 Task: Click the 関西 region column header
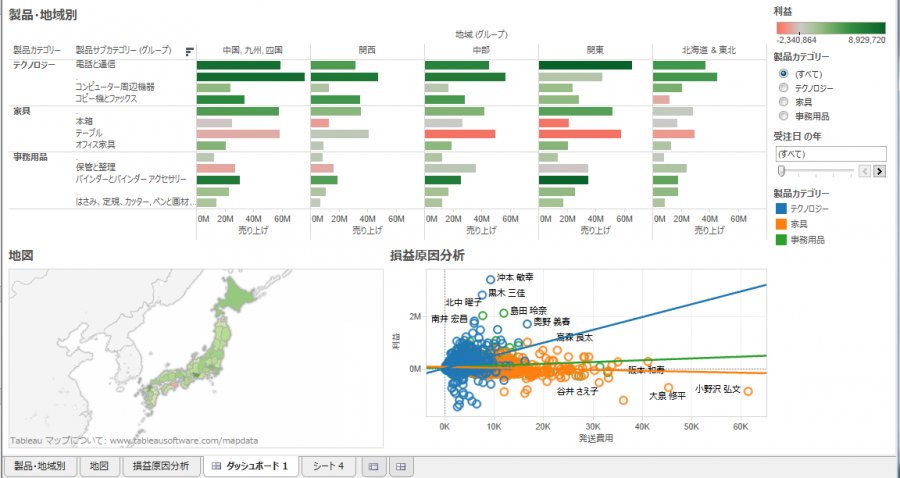coord(367,50)
